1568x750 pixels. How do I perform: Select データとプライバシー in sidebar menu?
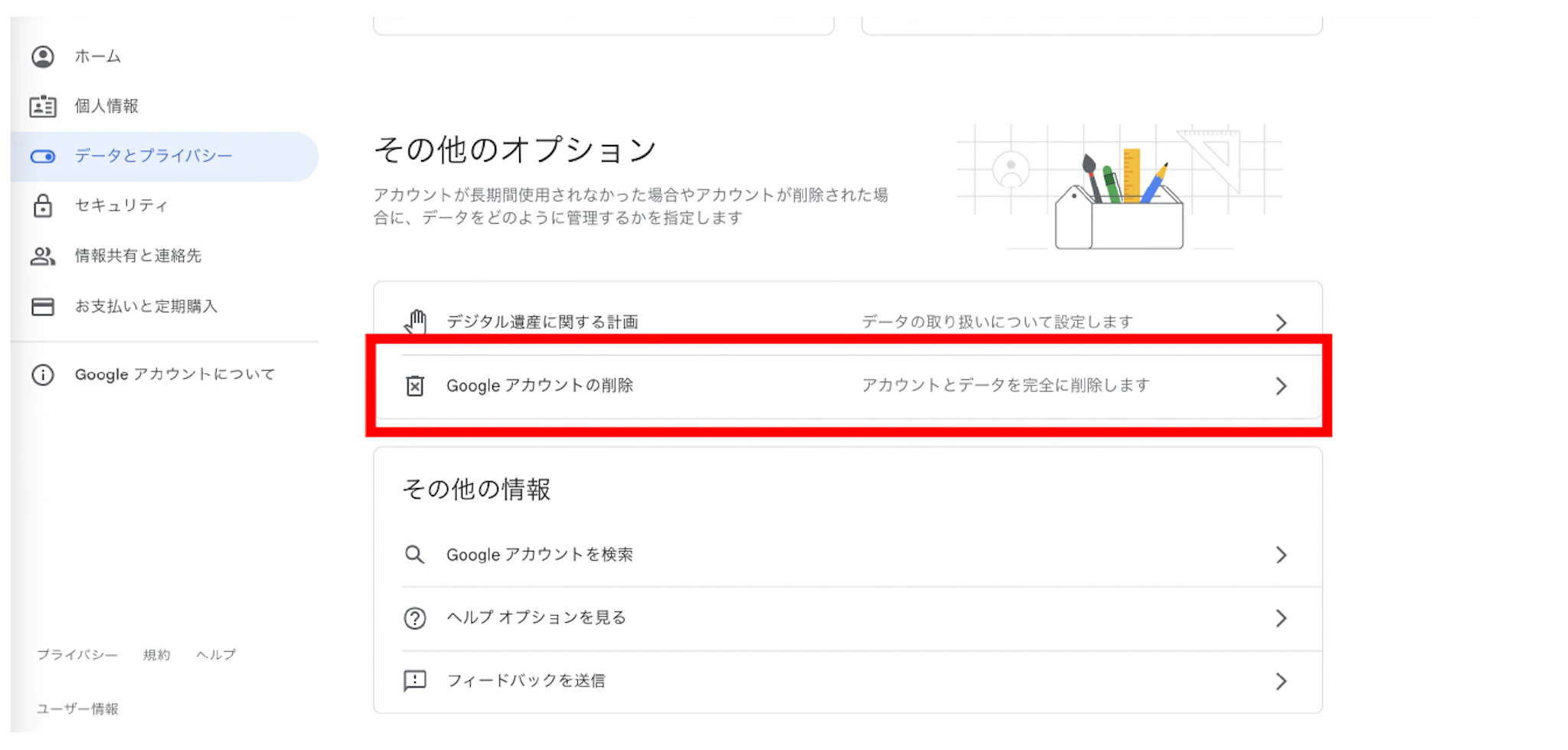[x=153, y=156]
